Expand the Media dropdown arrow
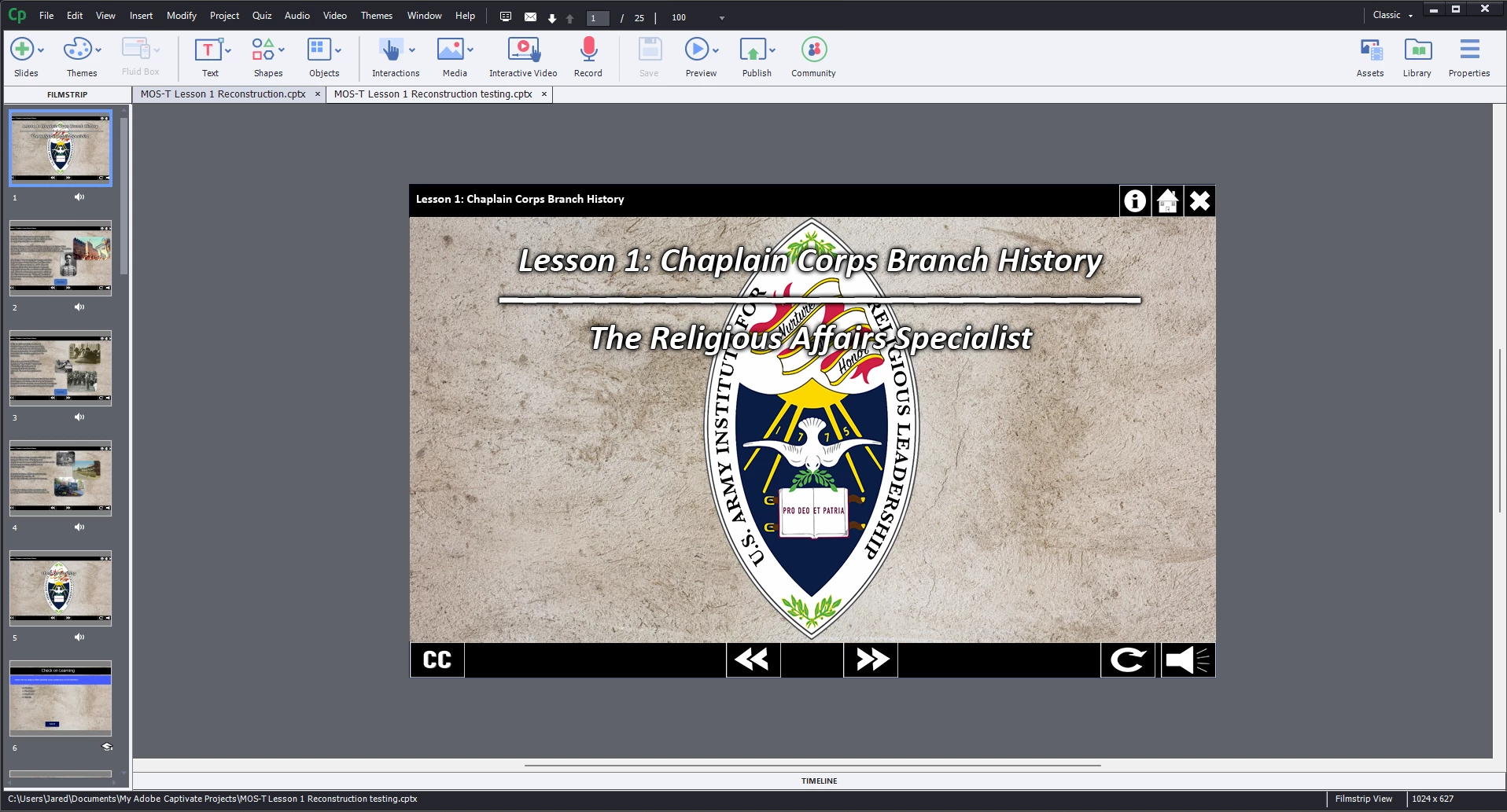 (470, 50)
